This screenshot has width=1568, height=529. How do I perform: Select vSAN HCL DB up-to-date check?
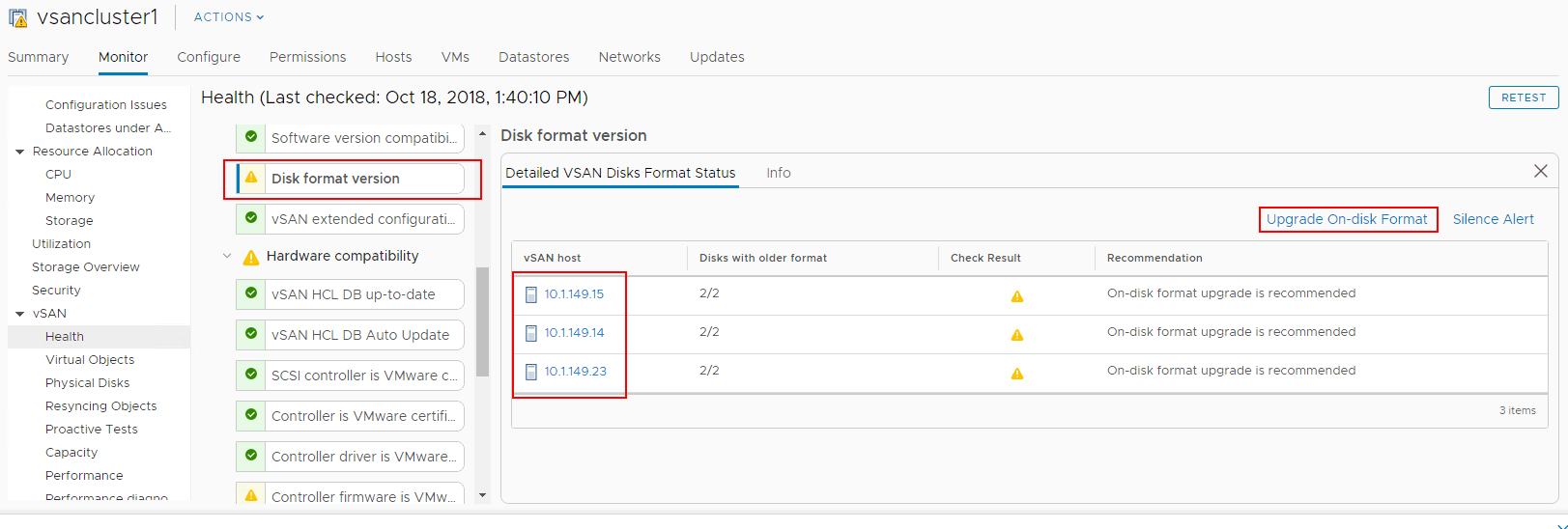coord(363,294)
